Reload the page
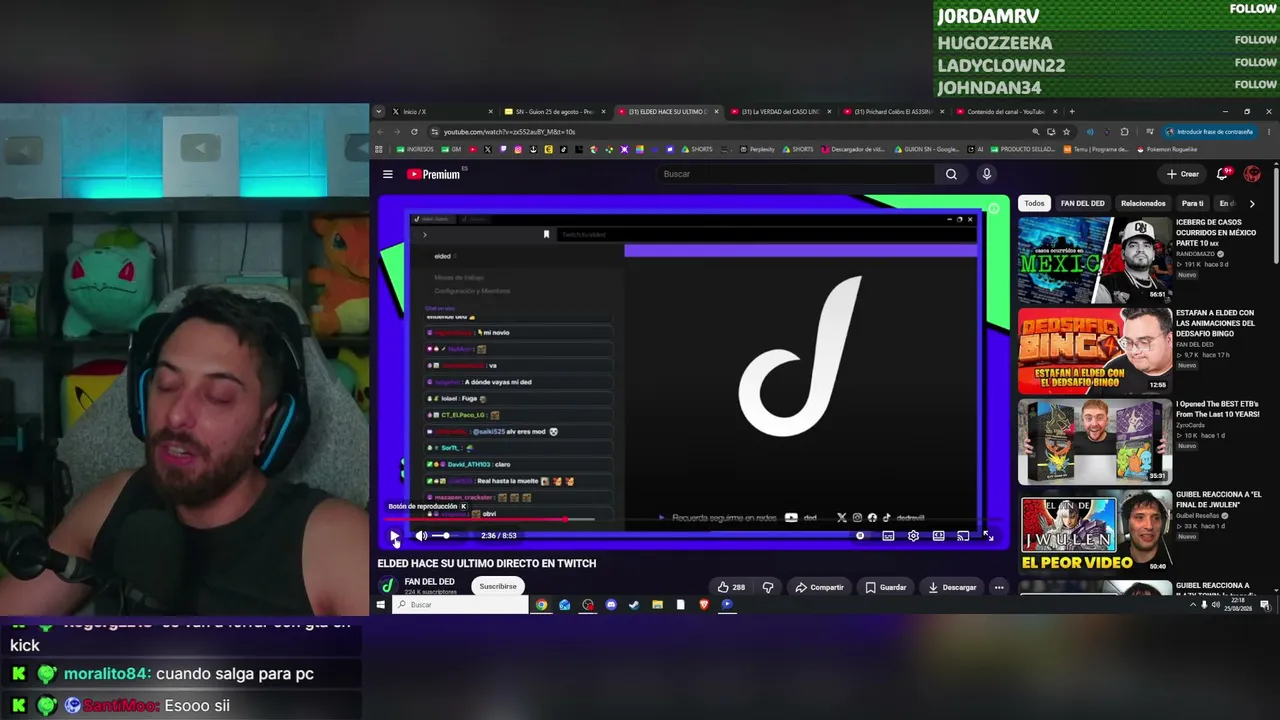 (414, 132)
